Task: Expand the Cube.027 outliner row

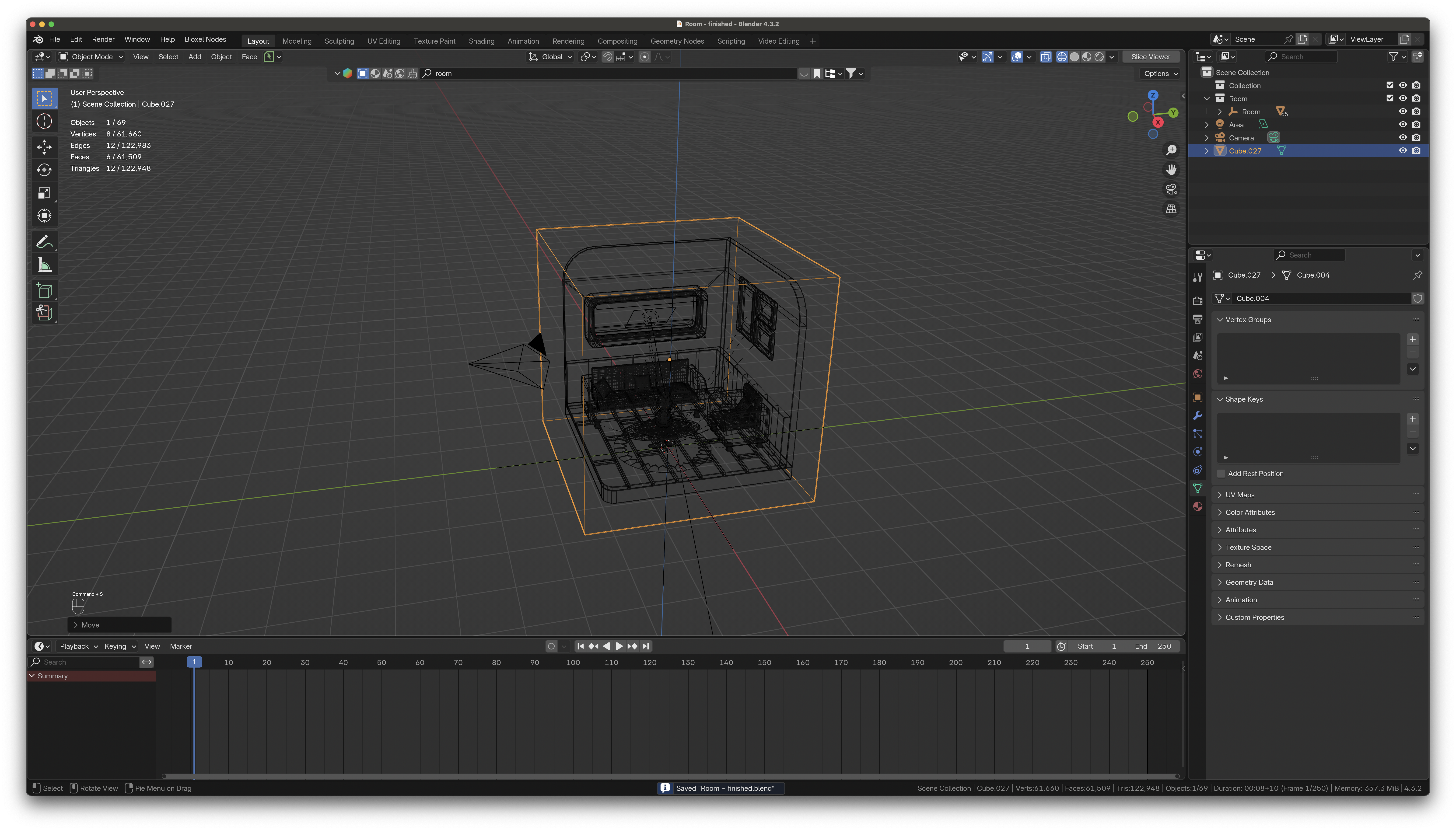Action: [x=1206, y=151]
